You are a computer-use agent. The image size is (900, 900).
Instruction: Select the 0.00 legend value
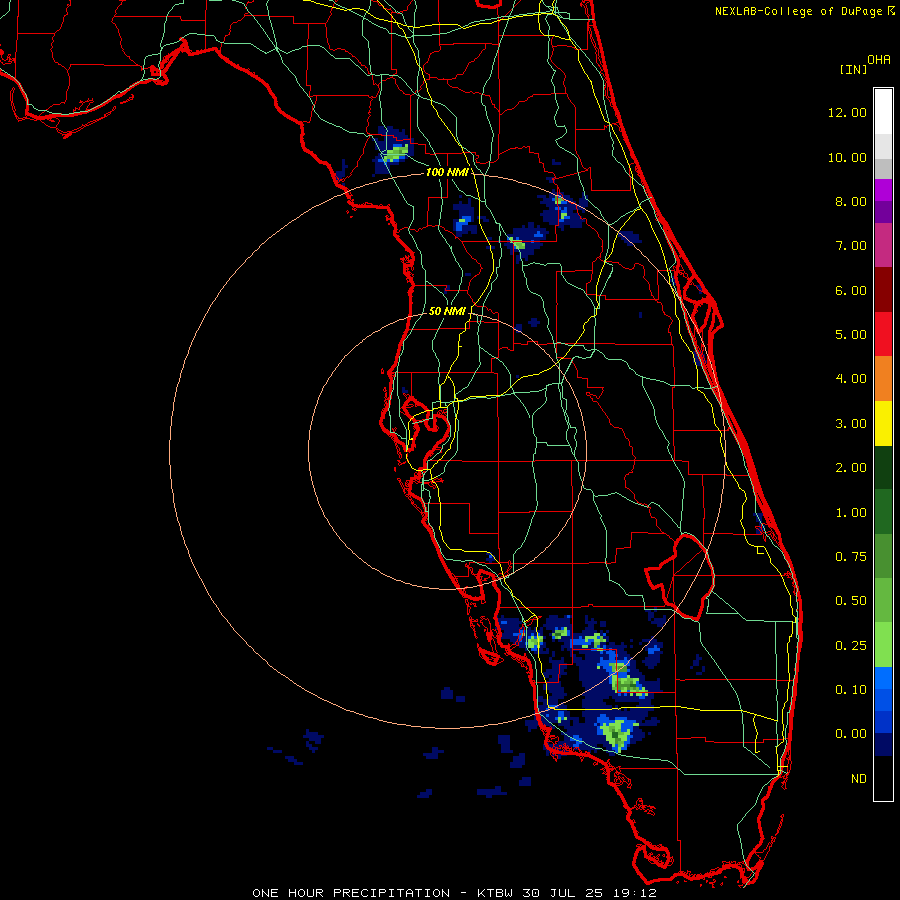click(851, 734)
